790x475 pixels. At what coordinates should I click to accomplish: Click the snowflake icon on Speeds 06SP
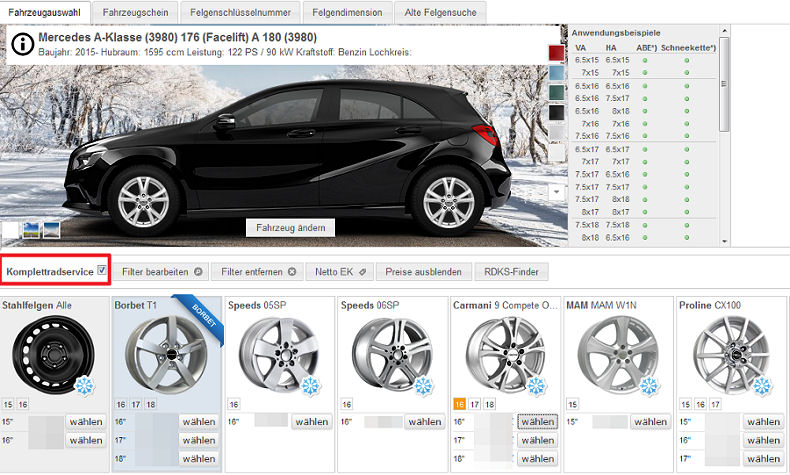point(423,386)
